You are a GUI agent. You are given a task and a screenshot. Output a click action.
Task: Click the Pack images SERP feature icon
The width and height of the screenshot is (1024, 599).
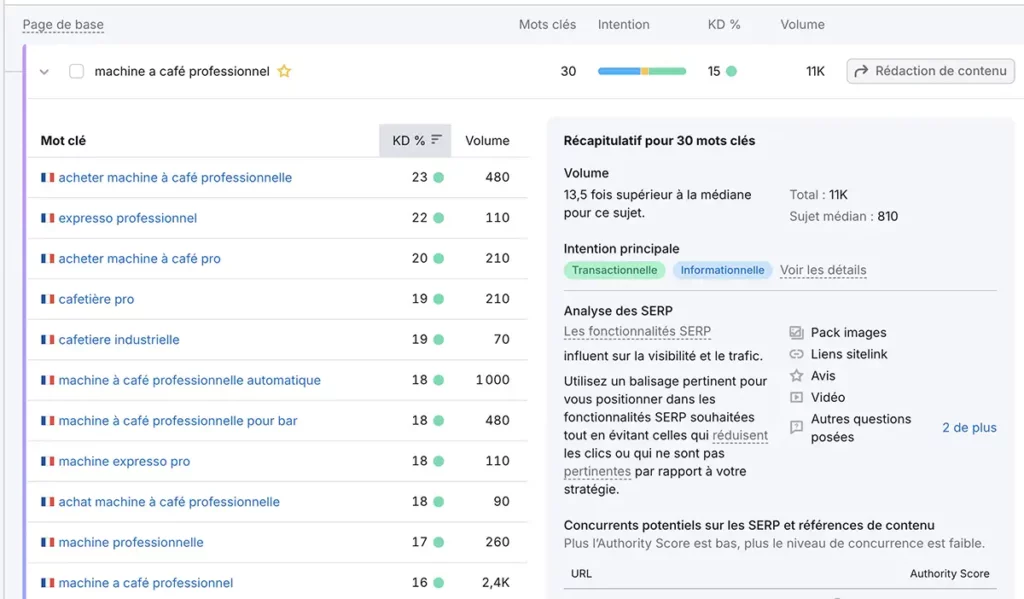795,332
